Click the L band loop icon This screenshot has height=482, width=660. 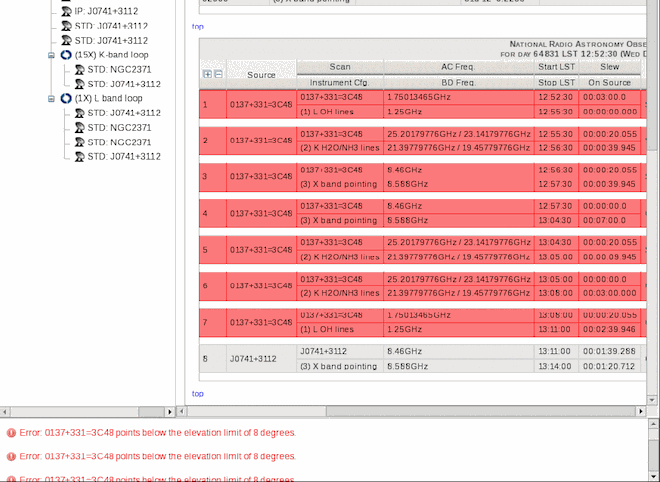point(66,99)
